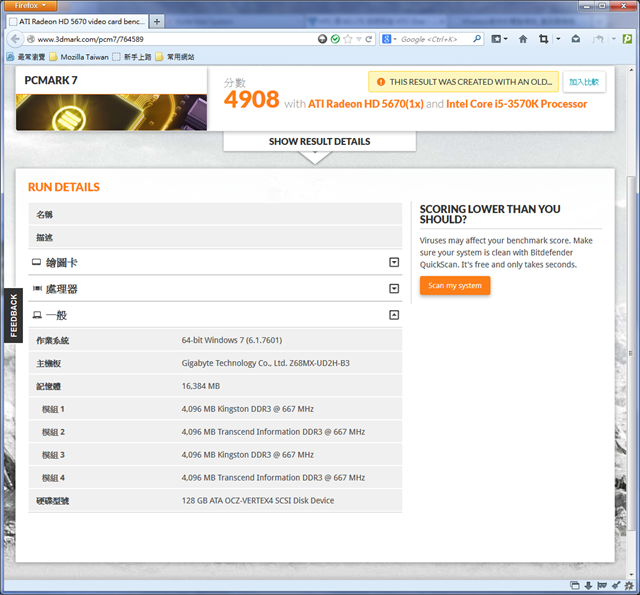Select the ATI Radeon HD 5670 tab
The image size is (640, 595).
point(78,21)
